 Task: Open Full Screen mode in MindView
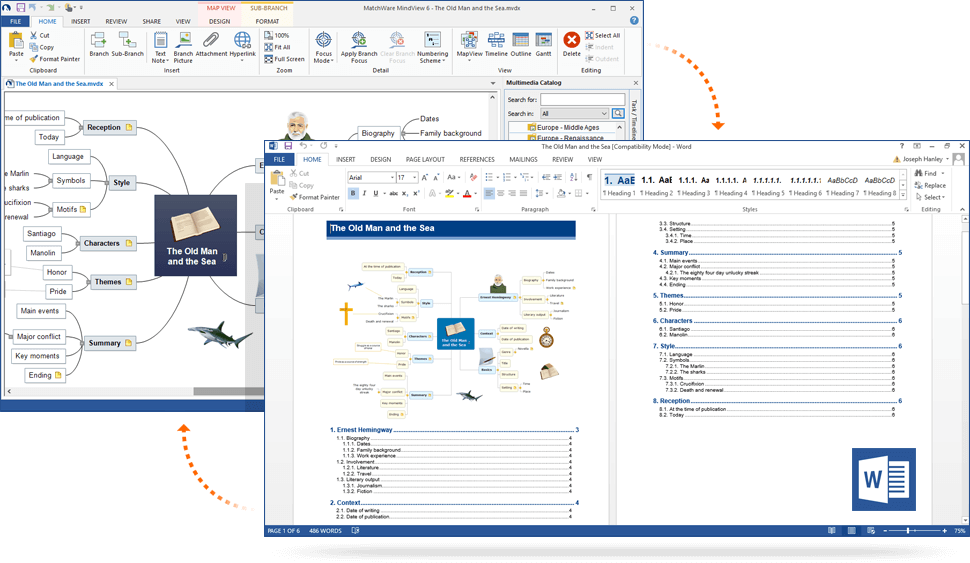[284, 59]
